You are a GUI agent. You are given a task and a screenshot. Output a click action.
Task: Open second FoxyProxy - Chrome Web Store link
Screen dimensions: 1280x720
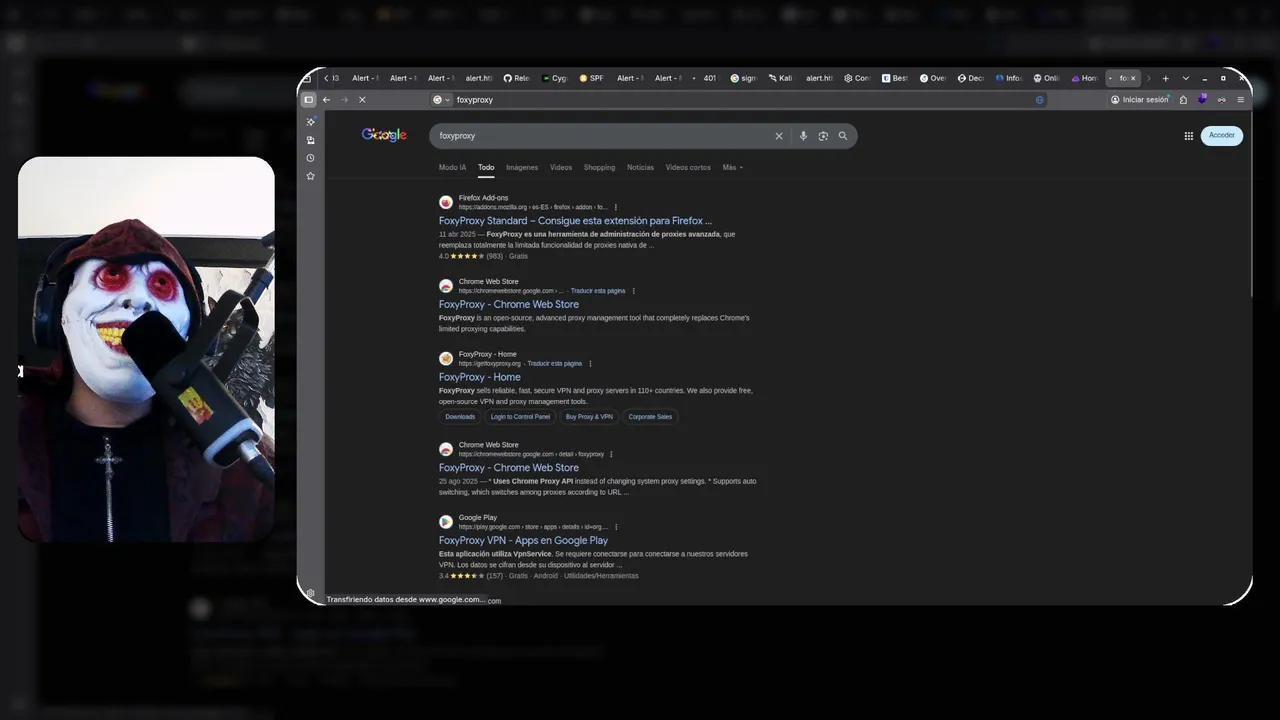[x=509, y=467]
